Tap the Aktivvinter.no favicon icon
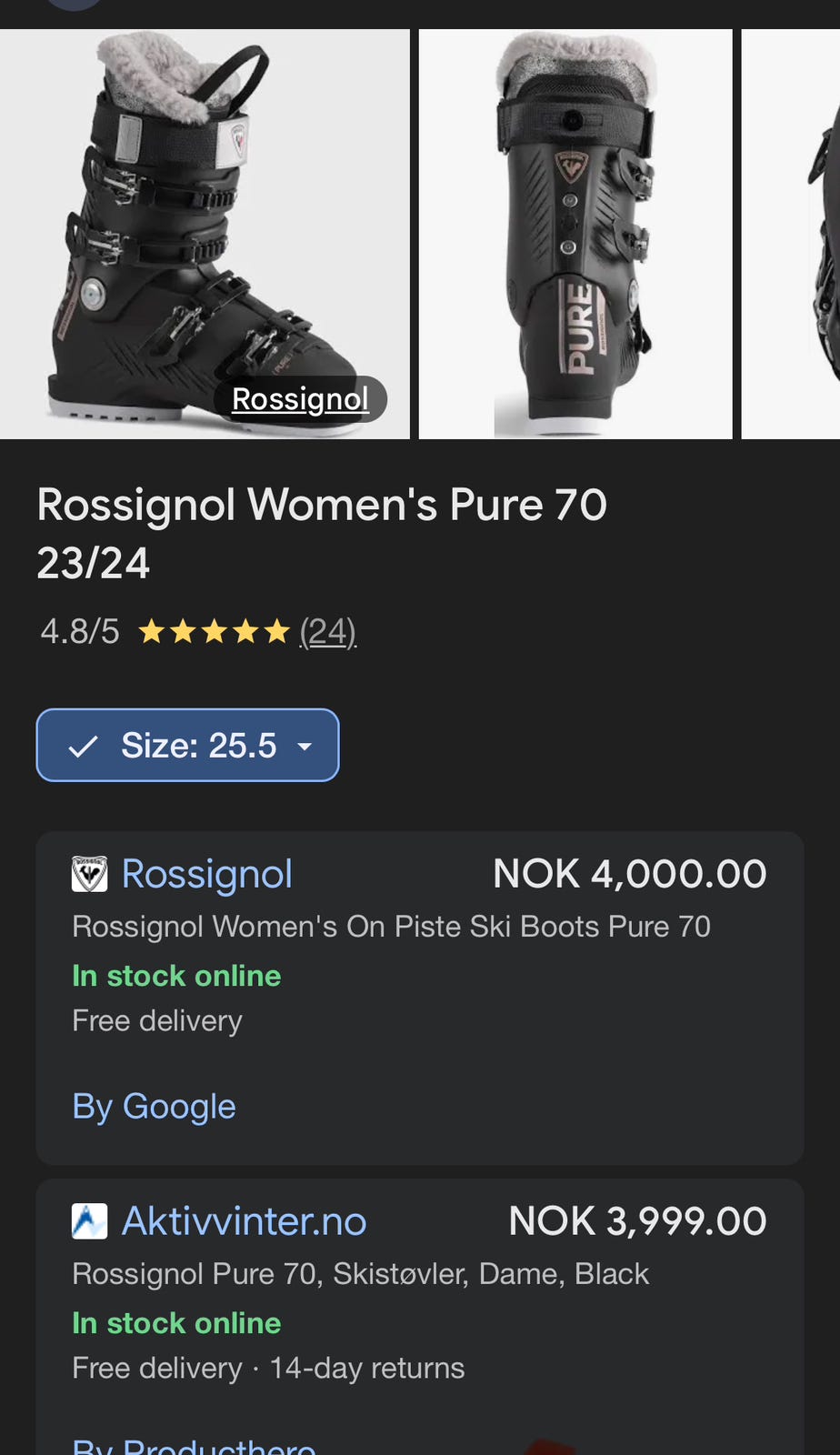Screen dimensions: 840x1455 click(89, 1221)
